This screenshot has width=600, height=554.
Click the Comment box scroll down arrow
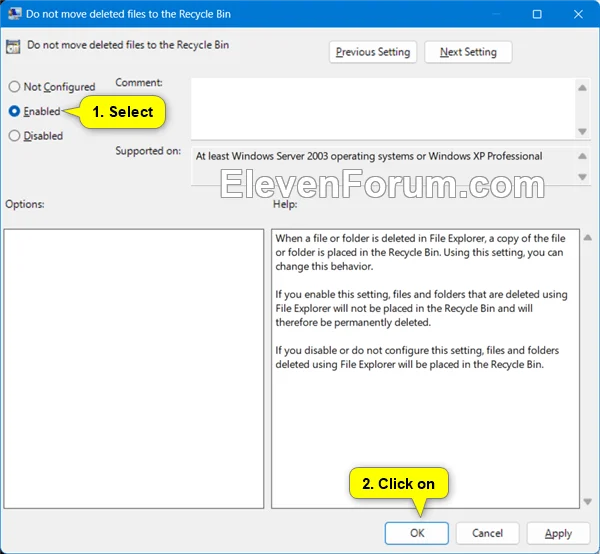click(582, 131)
